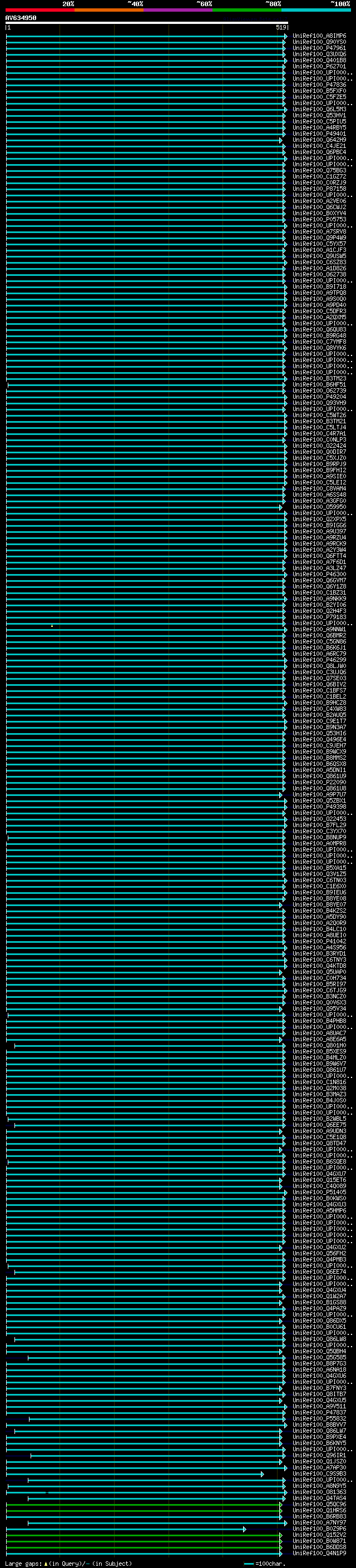Open the UniRef100_B9HCZ8 entry

click(319, 703)
